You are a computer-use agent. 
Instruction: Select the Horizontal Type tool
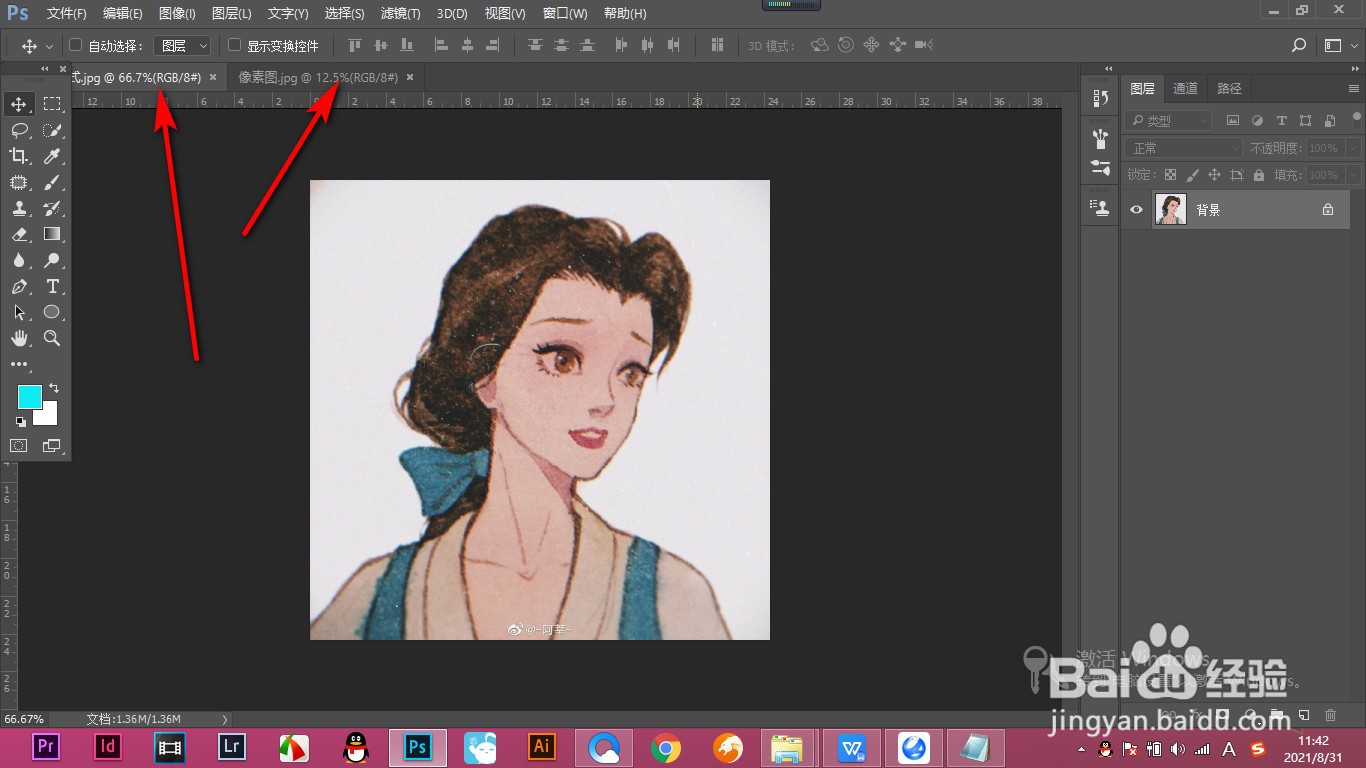pyautogui.click(x=52, y=286)
